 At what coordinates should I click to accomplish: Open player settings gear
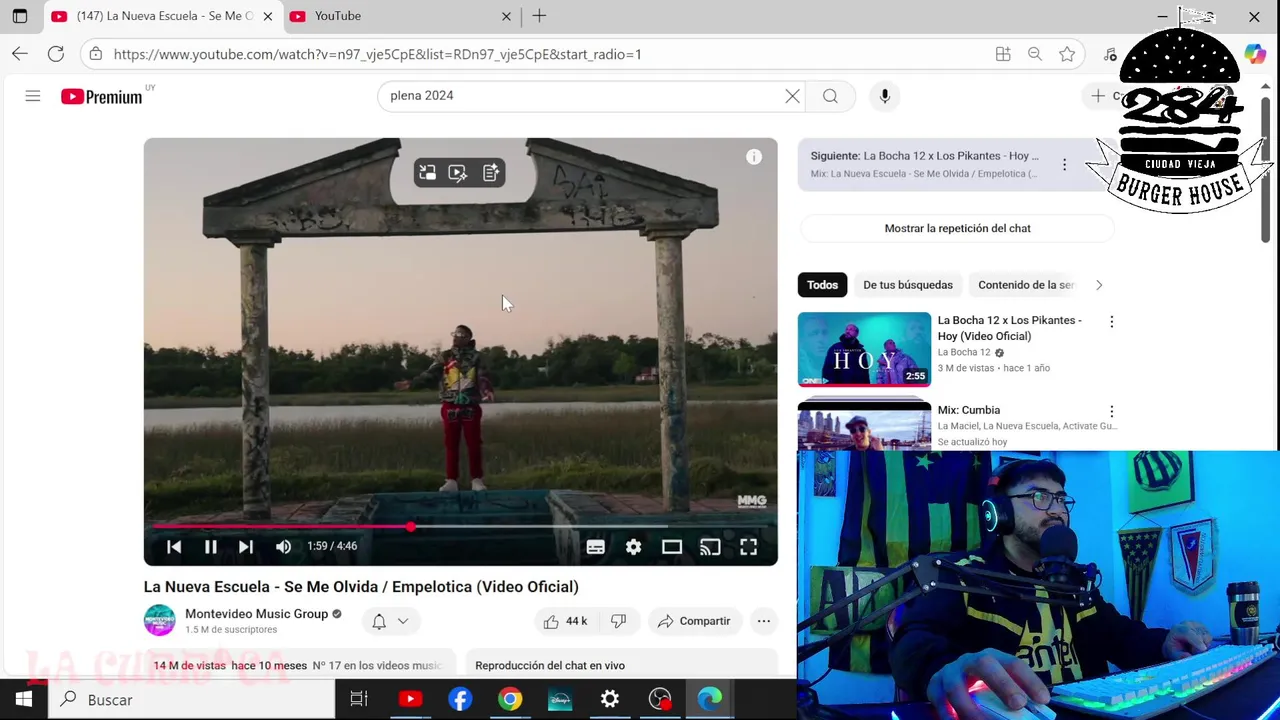click(633, 547)
